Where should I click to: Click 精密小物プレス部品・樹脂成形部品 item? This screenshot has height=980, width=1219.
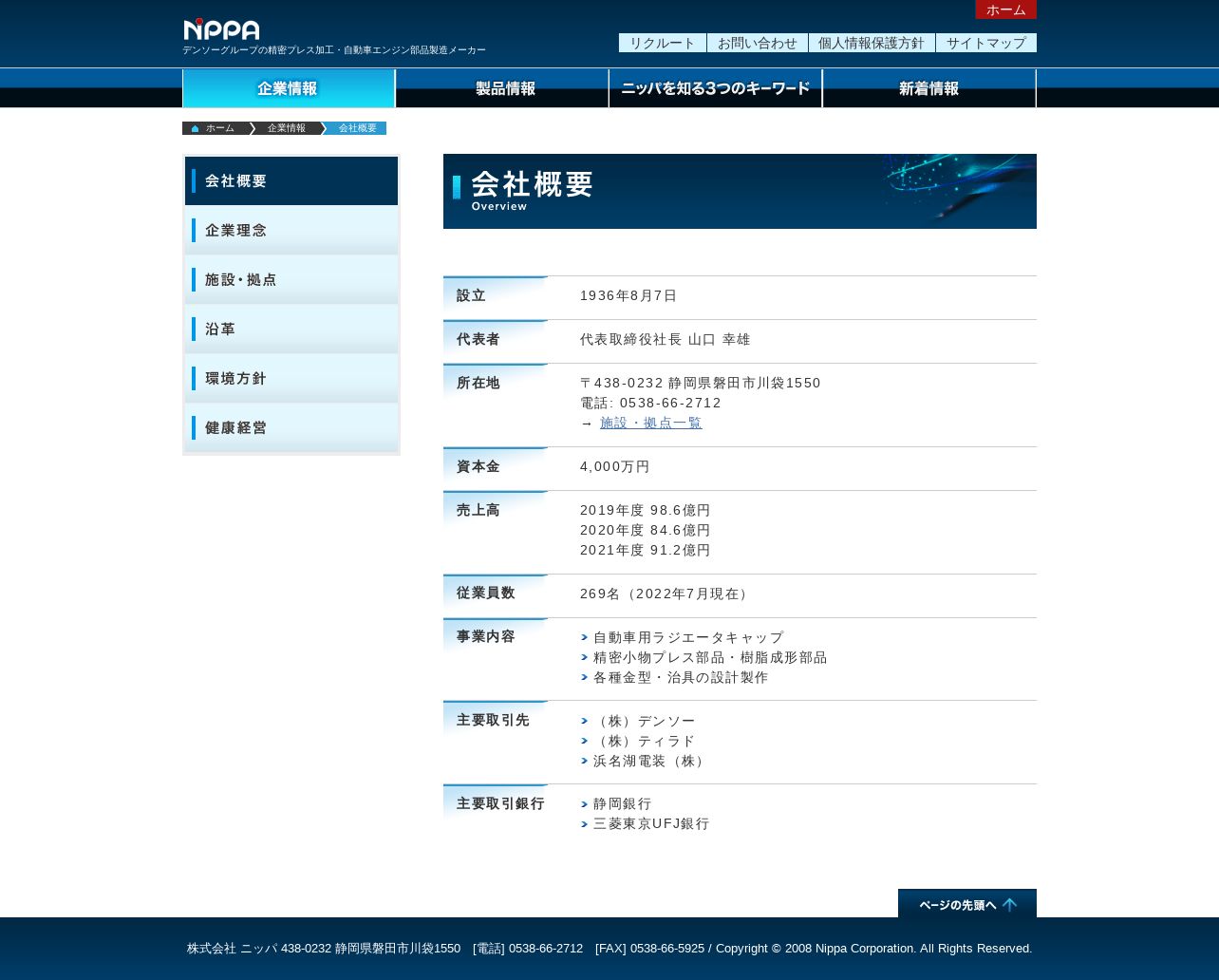pyautogui.click(x=710, y=657)
